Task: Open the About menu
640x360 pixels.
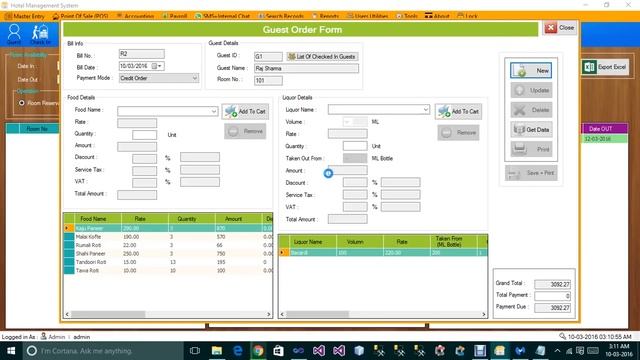Action: pyautogui.click(x=437, y=16)
